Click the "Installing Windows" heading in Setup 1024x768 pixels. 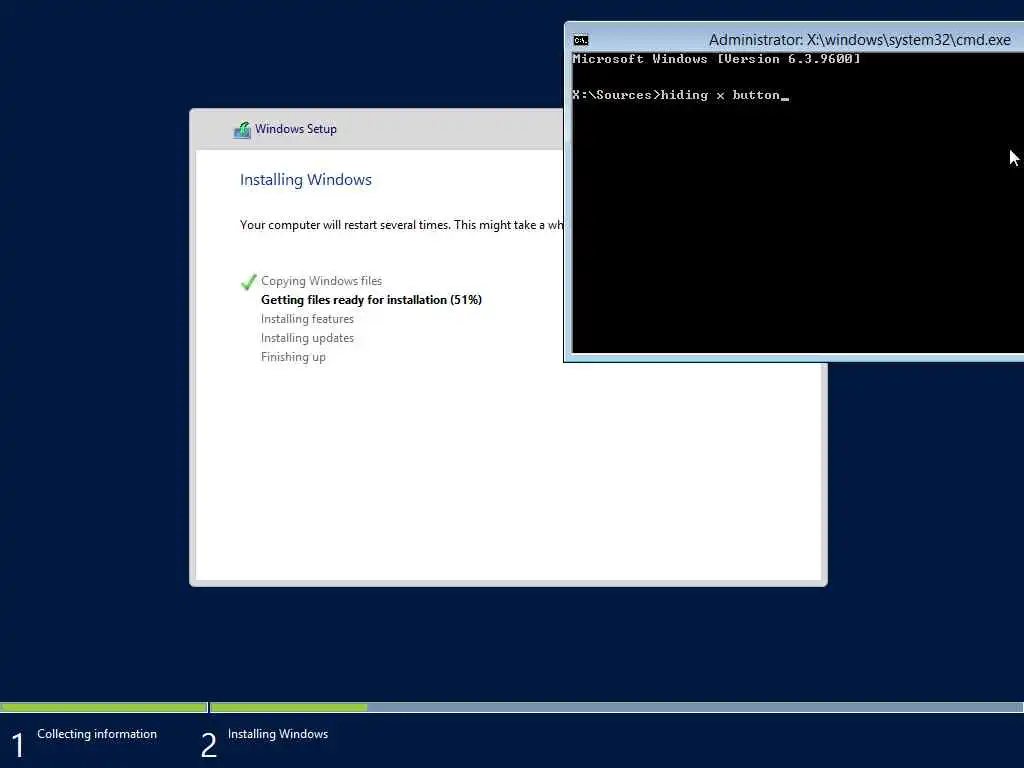[306, 180]
